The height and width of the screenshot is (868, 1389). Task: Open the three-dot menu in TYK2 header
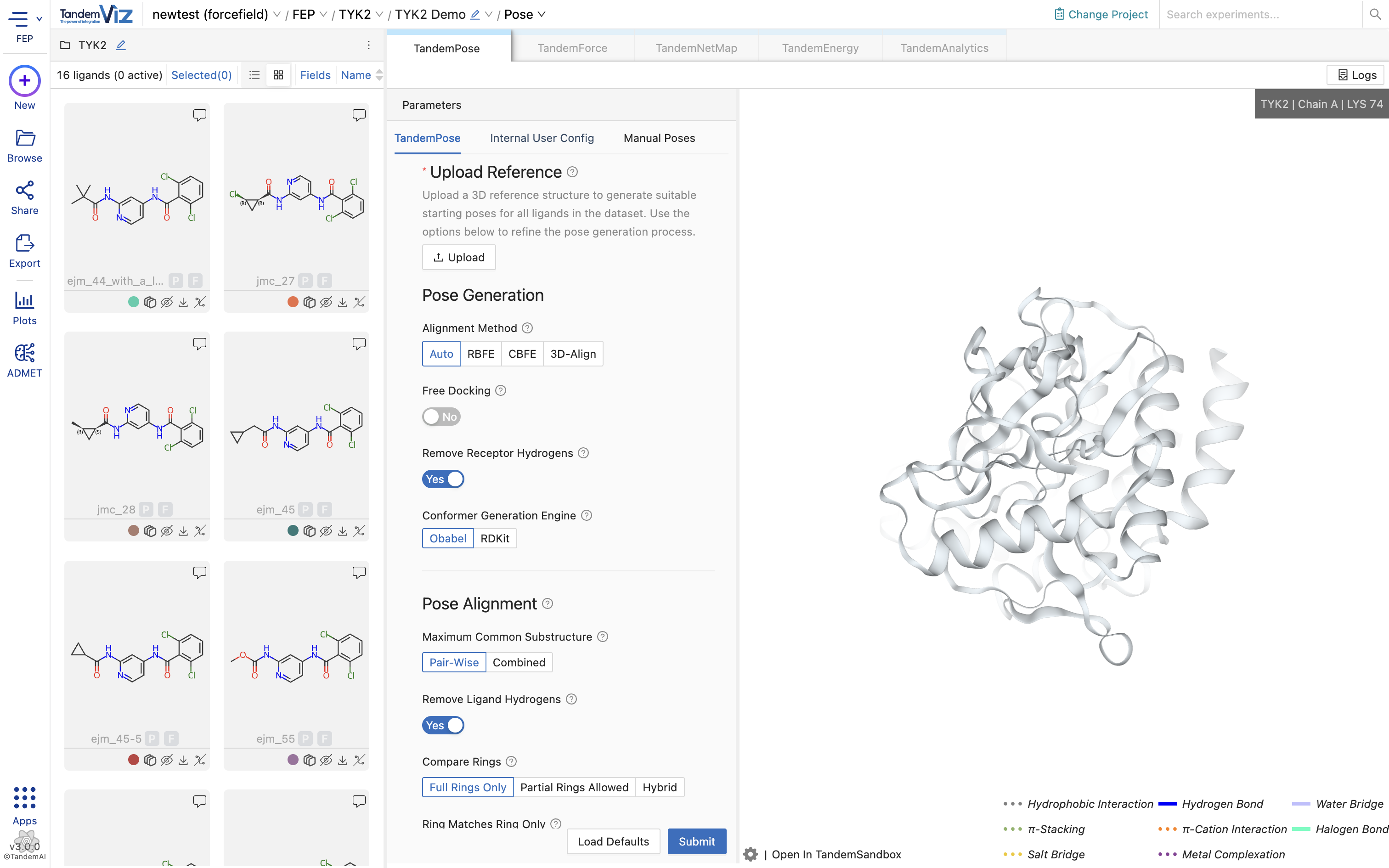point(368,45)
